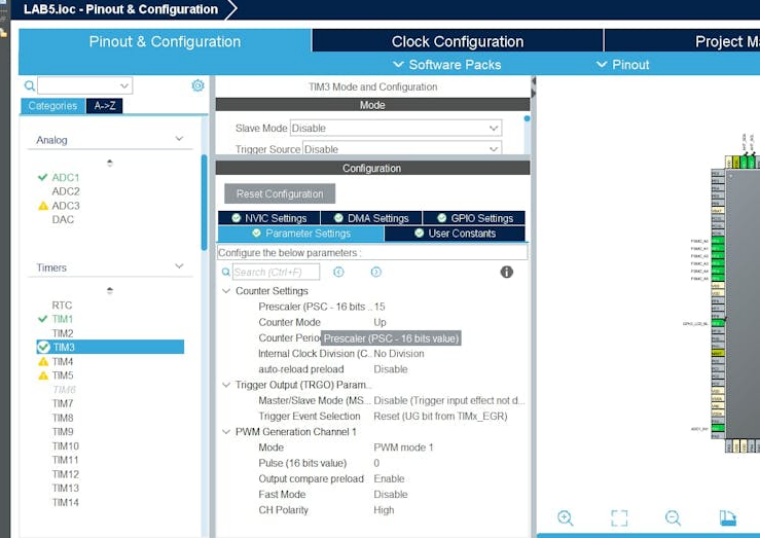Click the gear settings icon in categories panel

tap(198, 86)
